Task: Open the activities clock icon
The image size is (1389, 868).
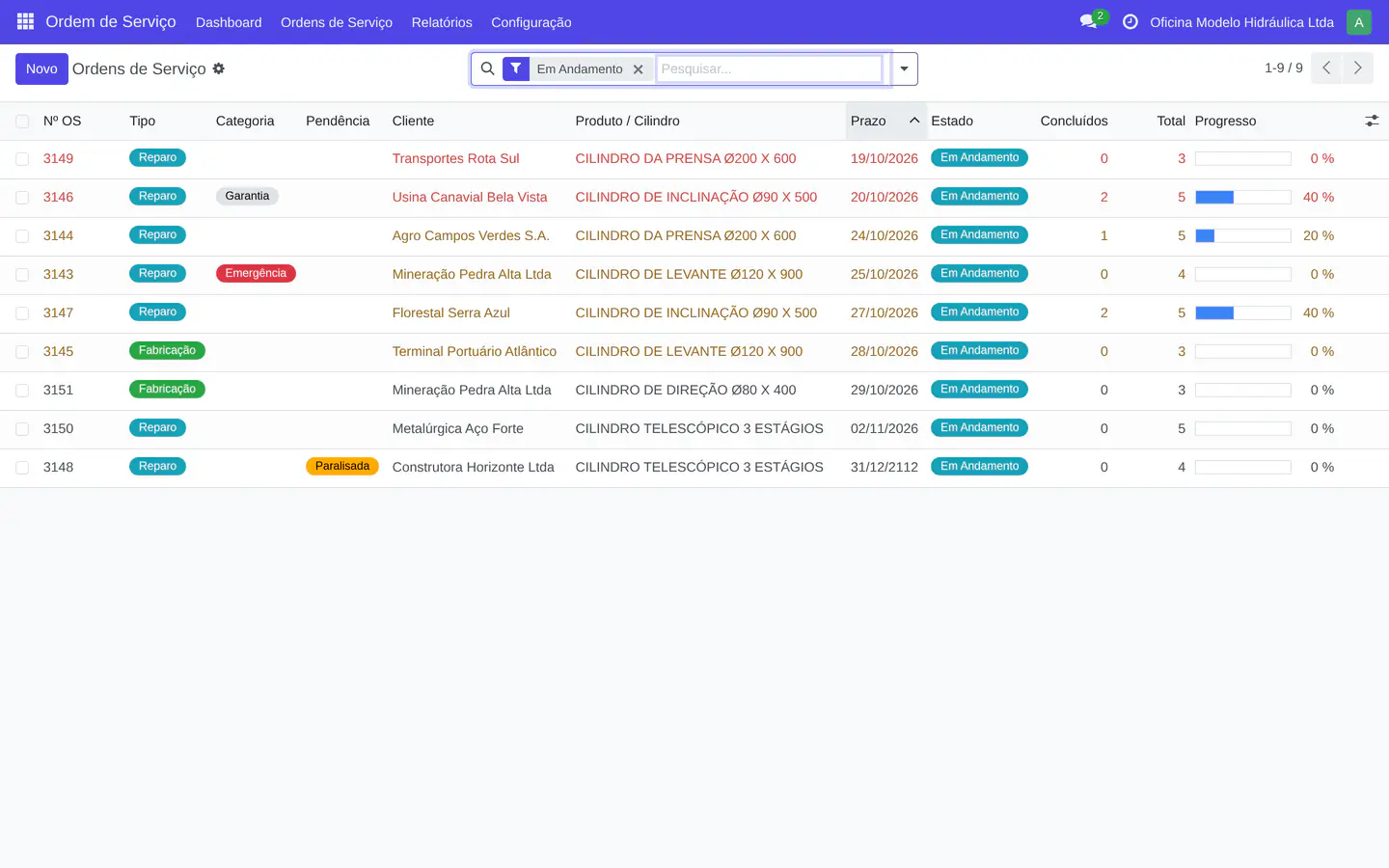Action: pos(1130,21)
